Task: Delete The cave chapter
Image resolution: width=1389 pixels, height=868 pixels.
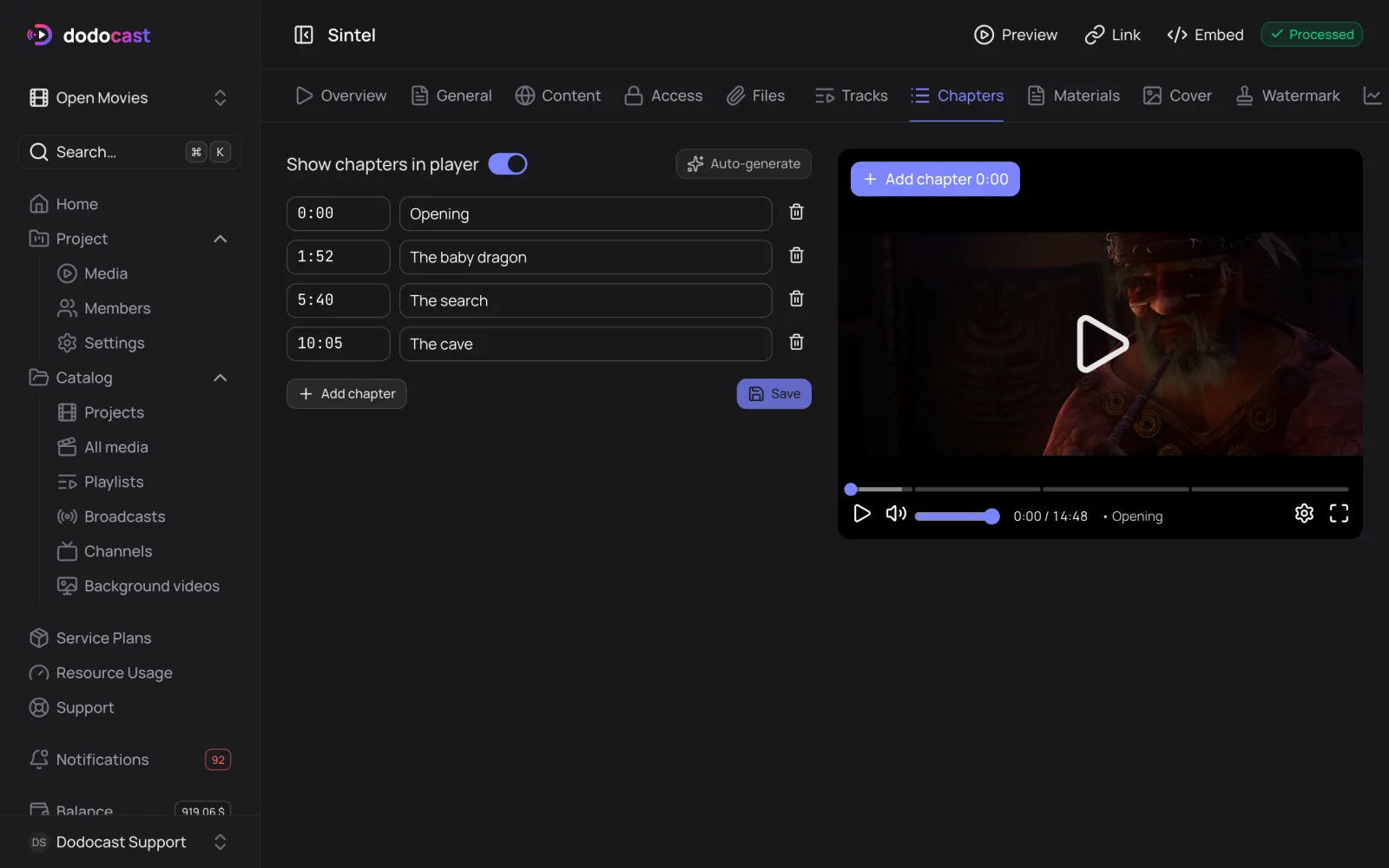Action: pos(796,342)
